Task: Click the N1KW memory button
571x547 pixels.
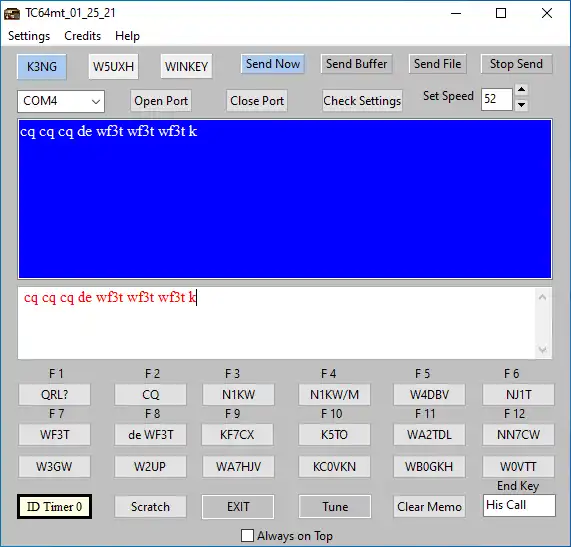Action: pyautogui.click(x=239, y=394)
